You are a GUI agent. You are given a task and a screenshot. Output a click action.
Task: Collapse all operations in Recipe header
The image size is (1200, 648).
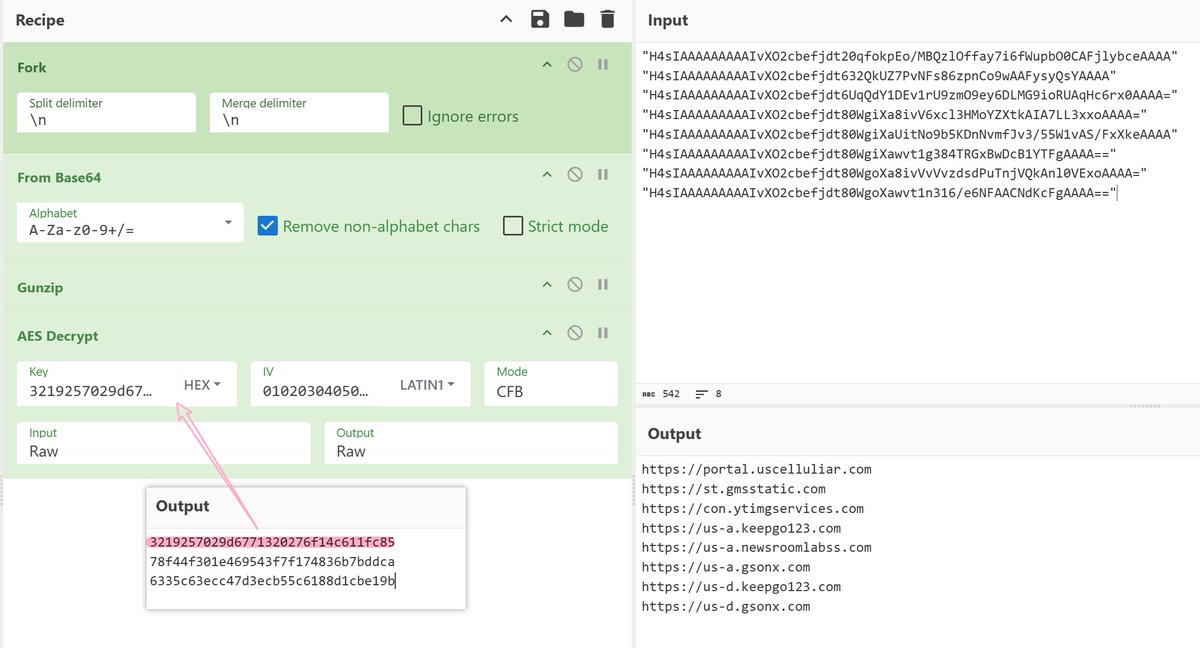[506, 19]
